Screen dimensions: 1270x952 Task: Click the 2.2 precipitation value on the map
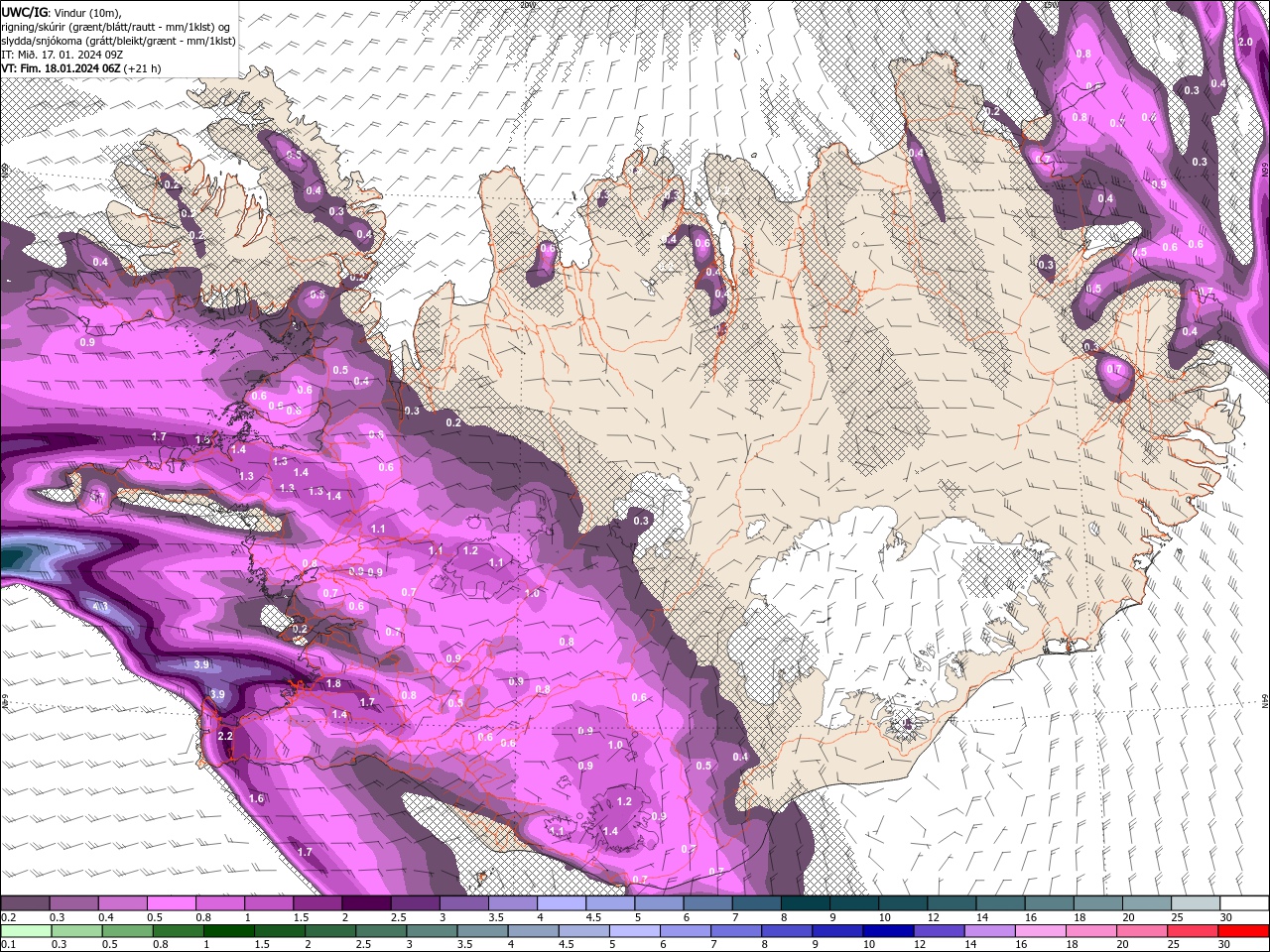click(x=225, y=736)
